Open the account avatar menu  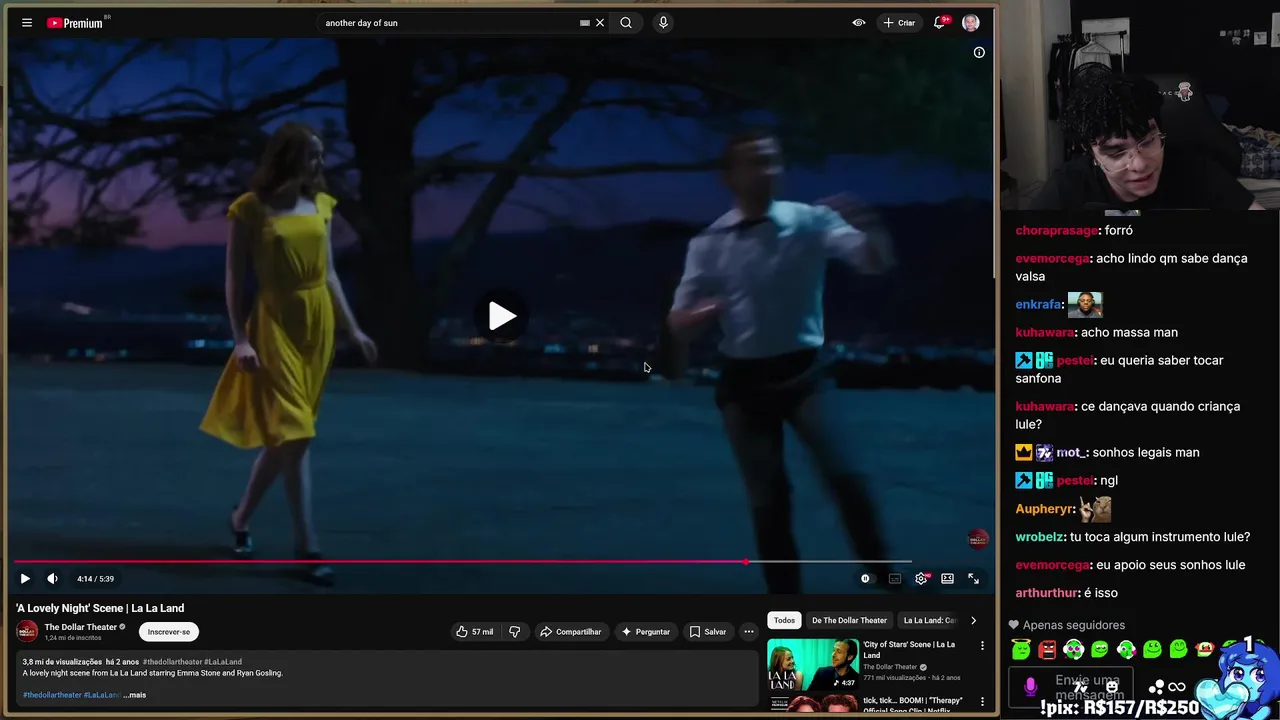click(971, 23)
